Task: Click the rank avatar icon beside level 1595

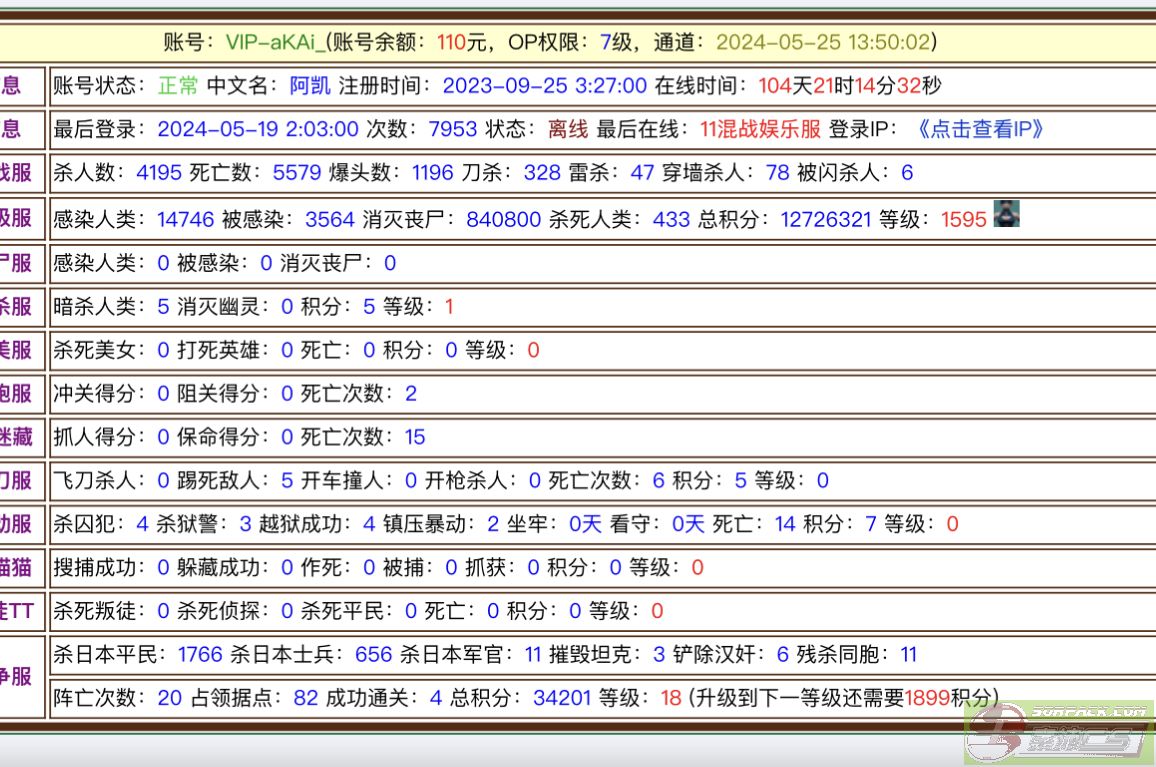Action: tap(1006, 213)
